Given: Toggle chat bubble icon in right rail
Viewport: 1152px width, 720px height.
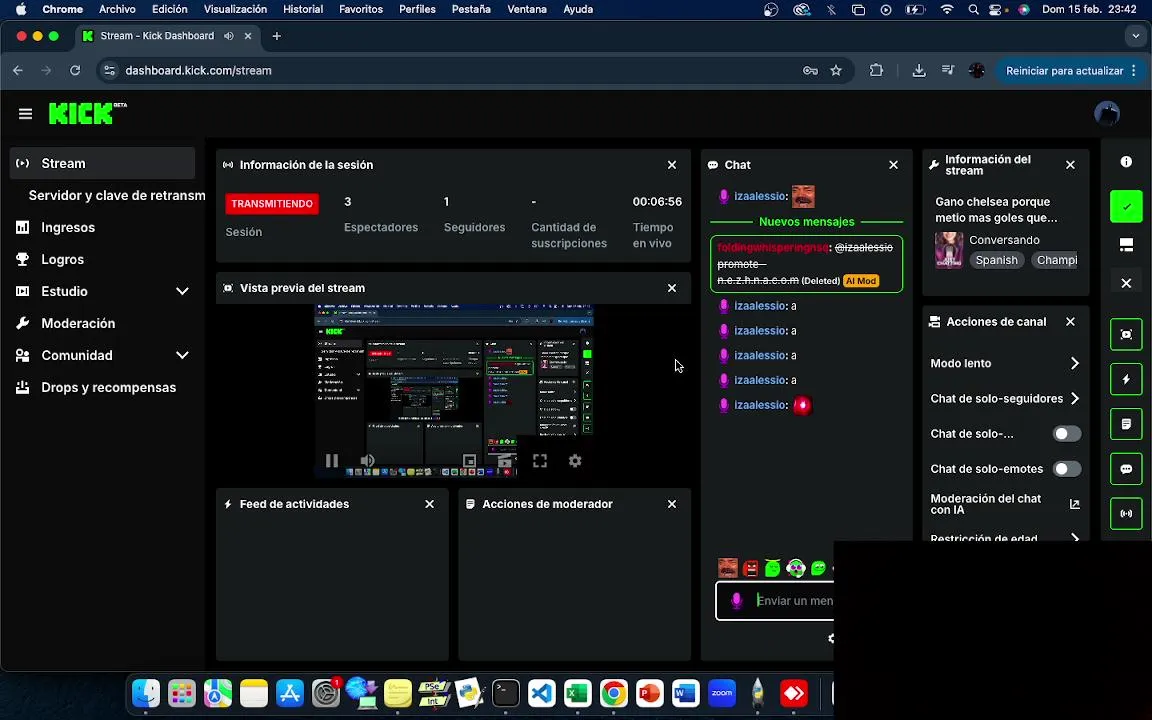Looking at the screenshot, I should tap(1126, 469).
